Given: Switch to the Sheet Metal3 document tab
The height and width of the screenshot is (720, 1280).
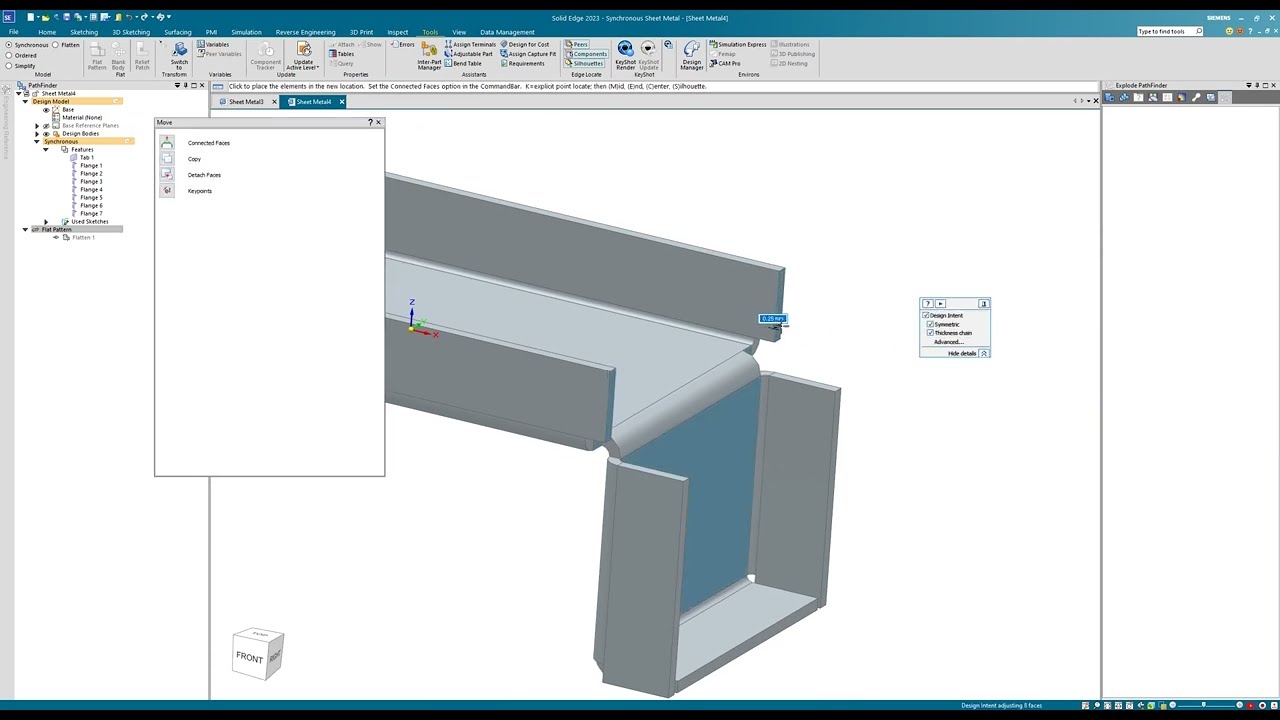Looking at the screenshot, I should point(246,102).
